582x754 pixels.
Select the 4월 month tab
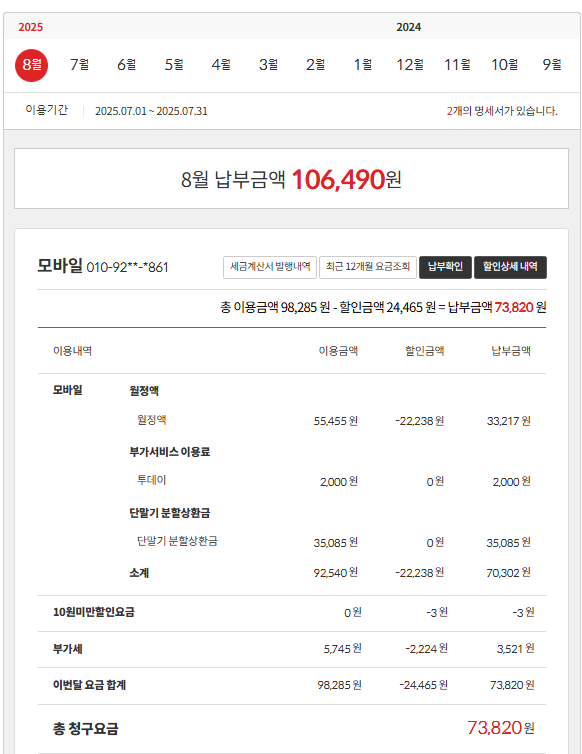[x=221, y=64]
